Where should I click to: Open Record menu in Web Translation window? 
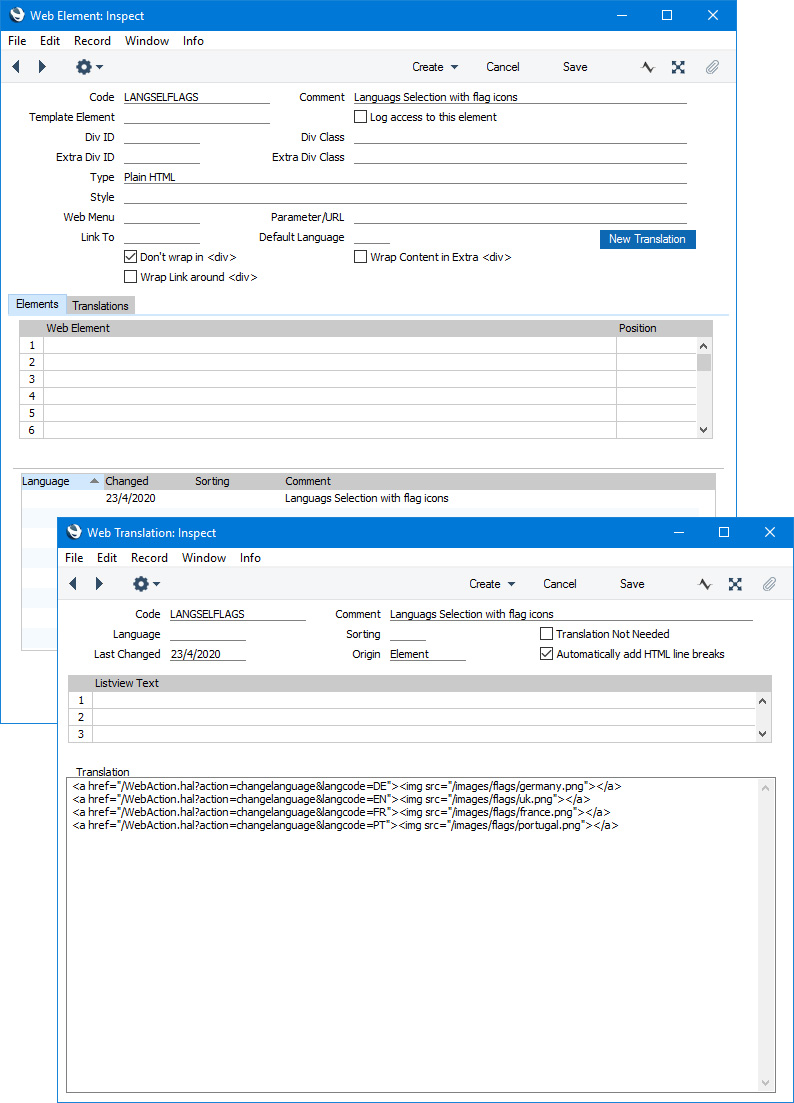pos(149,558)
